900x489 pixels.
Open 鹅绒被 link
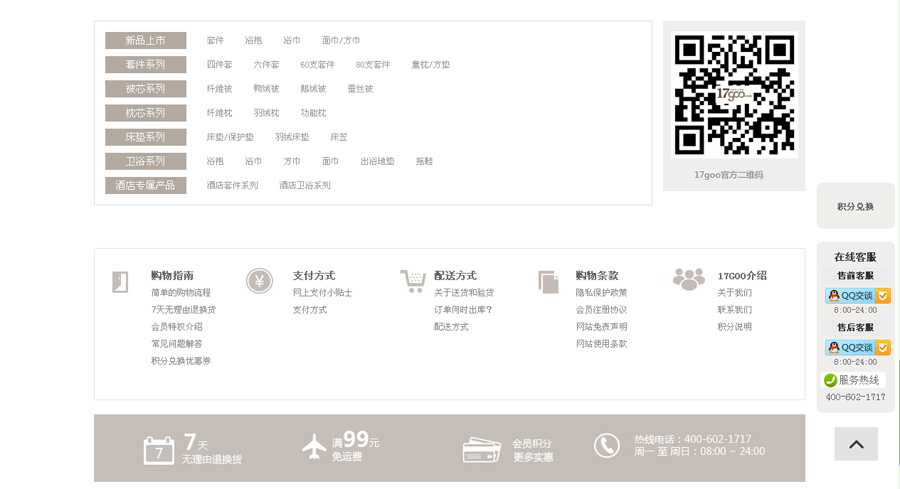313,88
